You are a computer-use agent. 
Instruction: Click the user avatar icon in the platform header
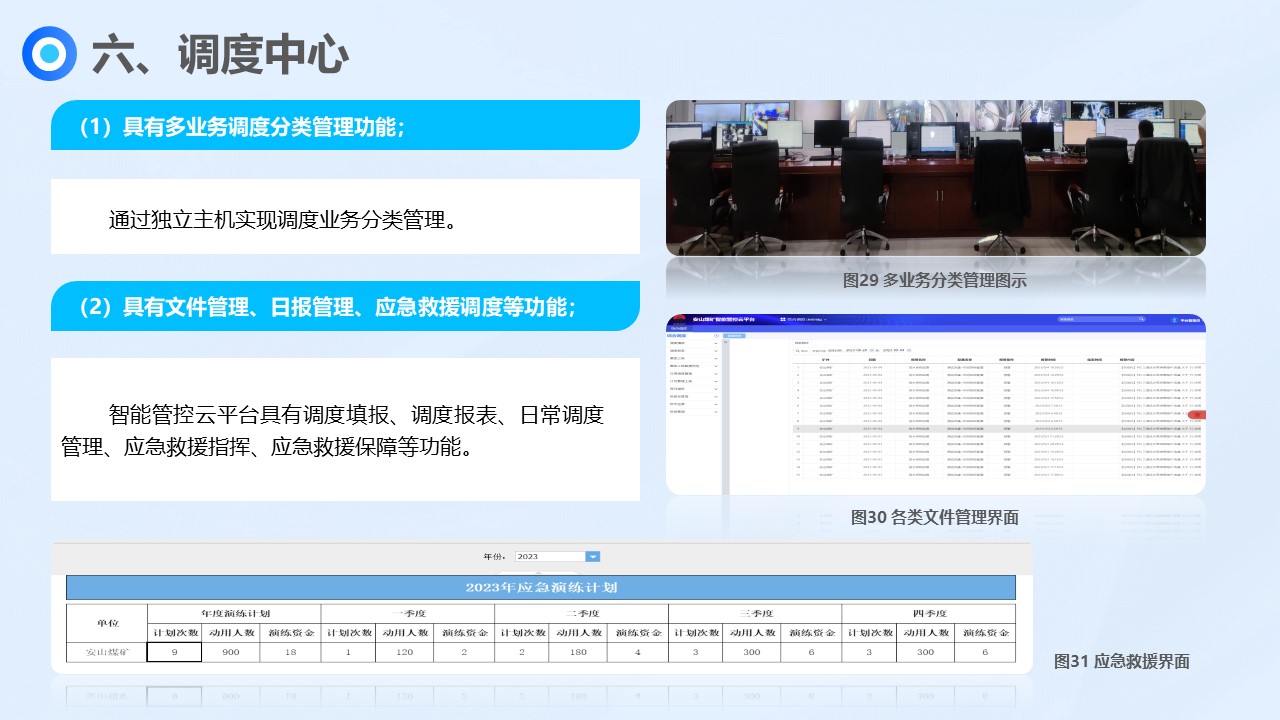pyautogui.click(x=1174, y=320)
